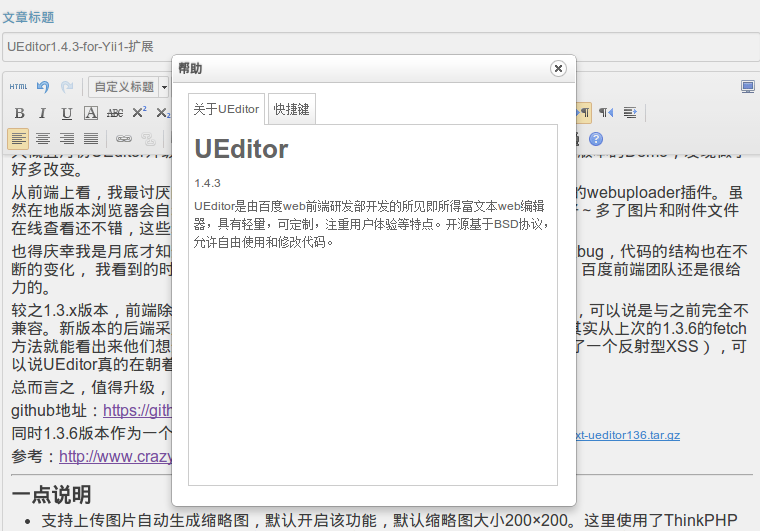
Task: Click the first-line indent icon
Action: tap(630, 113)
